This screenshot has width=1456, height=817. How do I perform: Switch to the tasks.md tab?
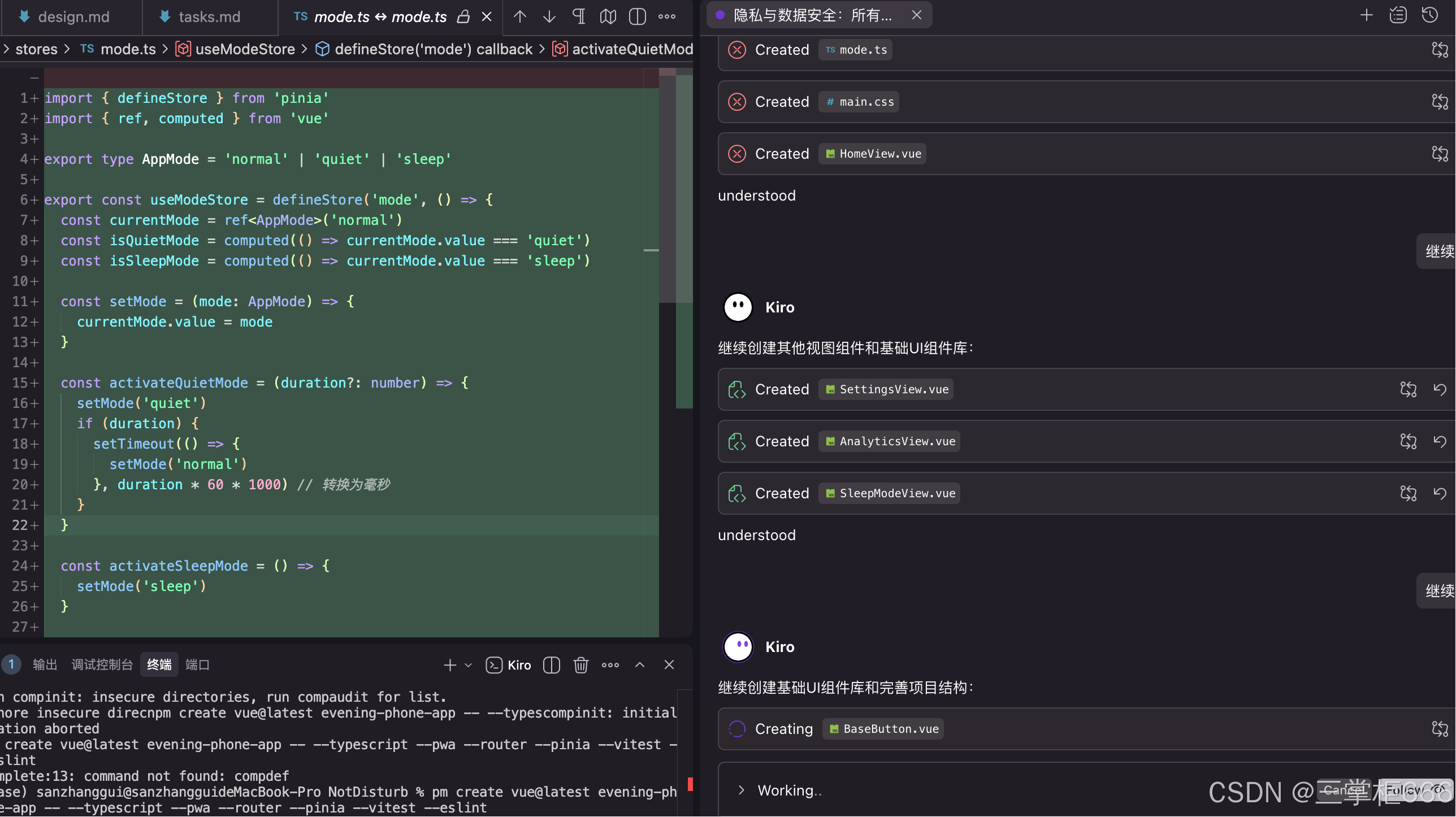click(x=209, y=17)
